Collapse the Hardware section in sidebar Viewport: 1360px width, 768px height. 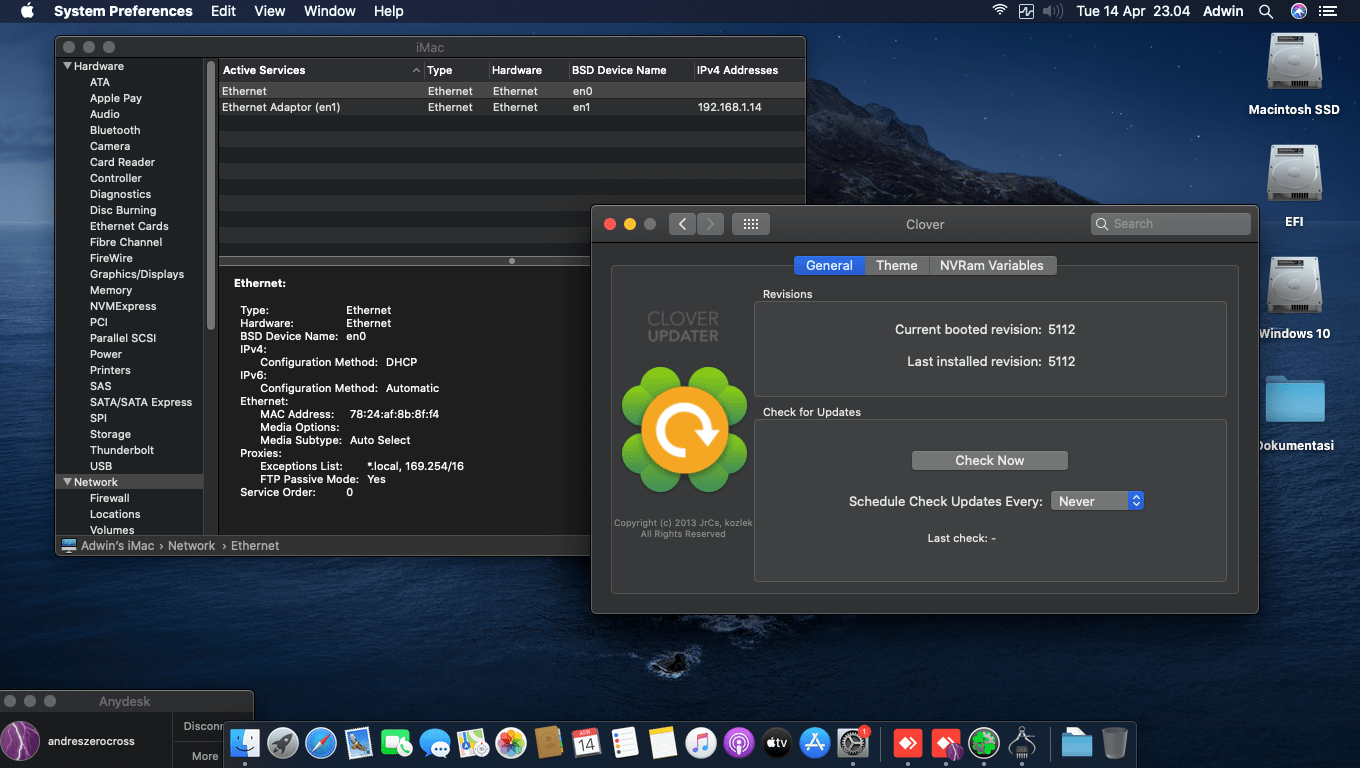66,65
